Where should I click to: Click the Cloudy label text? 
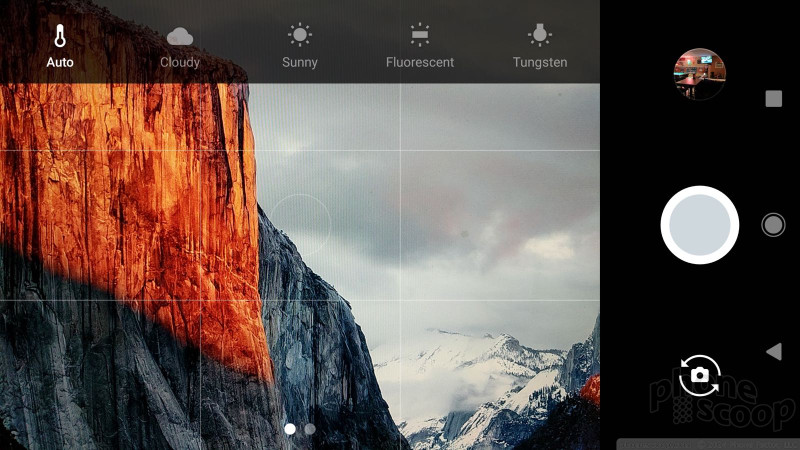point(180,63)
